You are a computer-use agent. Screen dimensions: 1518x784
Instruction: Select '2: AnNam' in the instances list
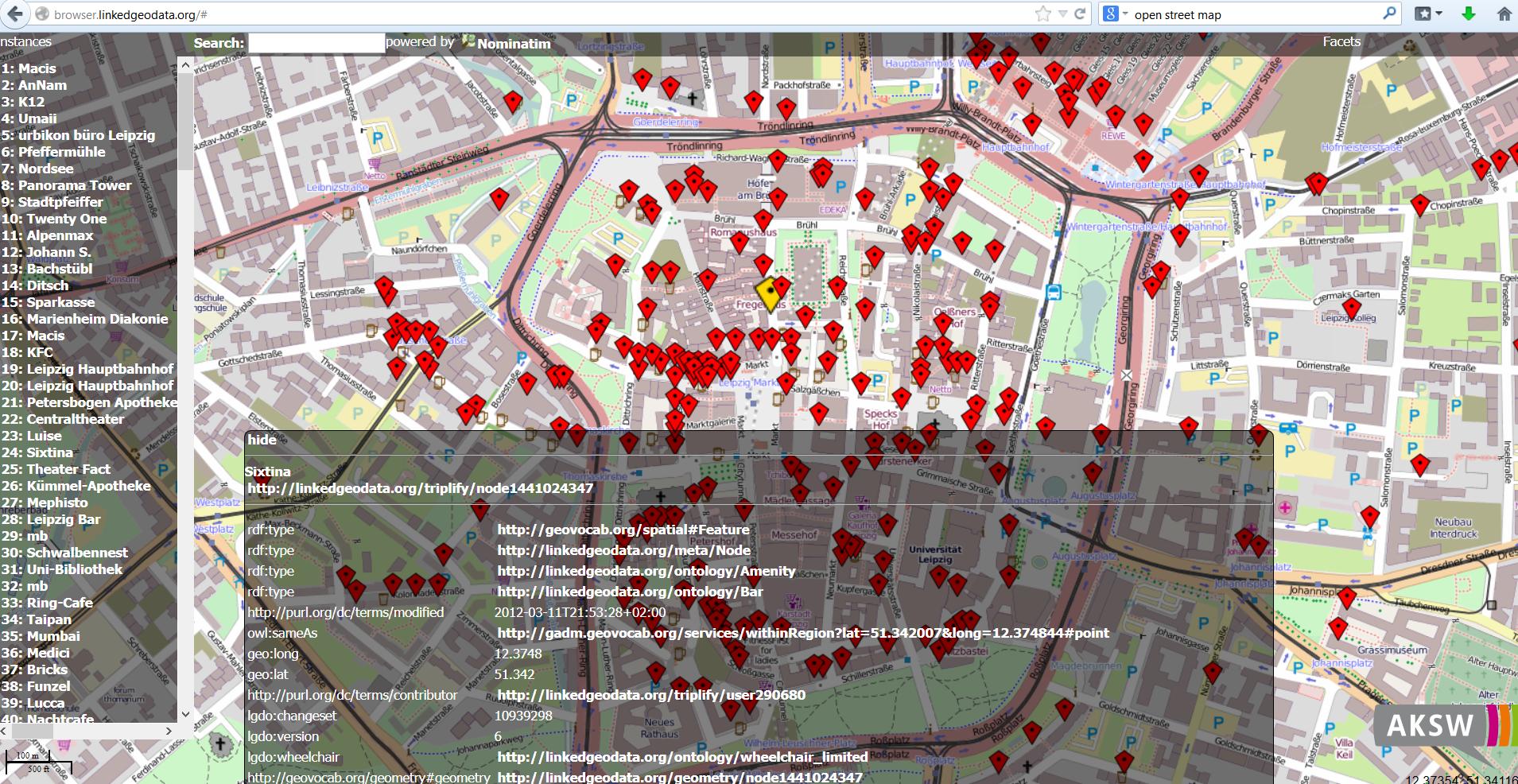pos(34,85)
